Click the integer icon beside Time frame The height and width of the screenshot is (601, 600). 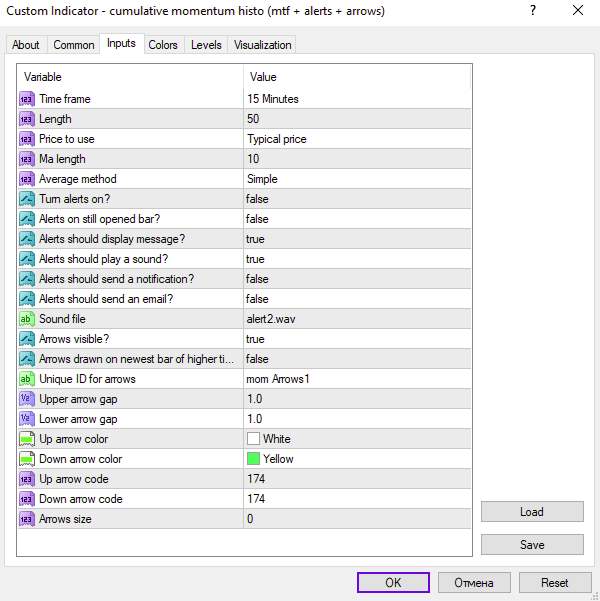point(27,99)
